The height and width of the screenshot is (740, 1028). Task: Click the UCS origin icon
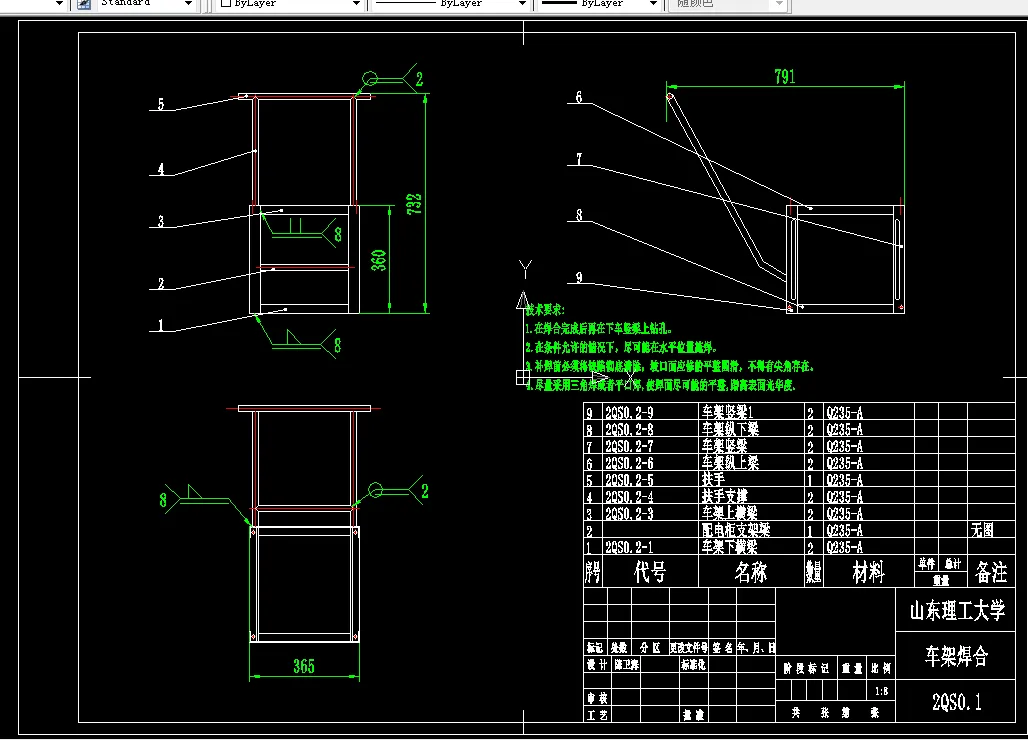[523, 378]
